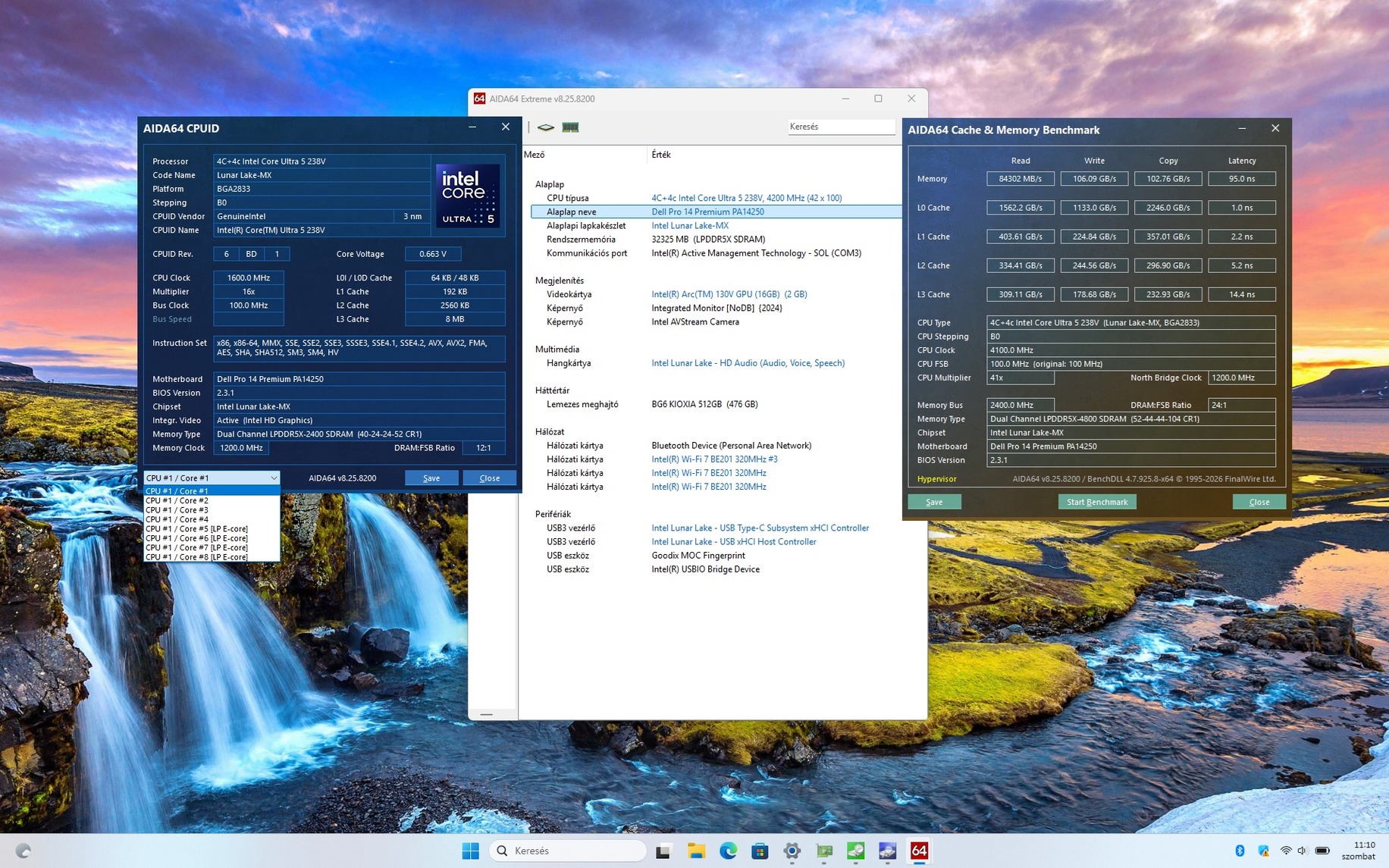The width and height of the screenshot is (1389, 868).
Task: Select the 'Lemezes meghajtó' row
Action: [x=716, y=404]
